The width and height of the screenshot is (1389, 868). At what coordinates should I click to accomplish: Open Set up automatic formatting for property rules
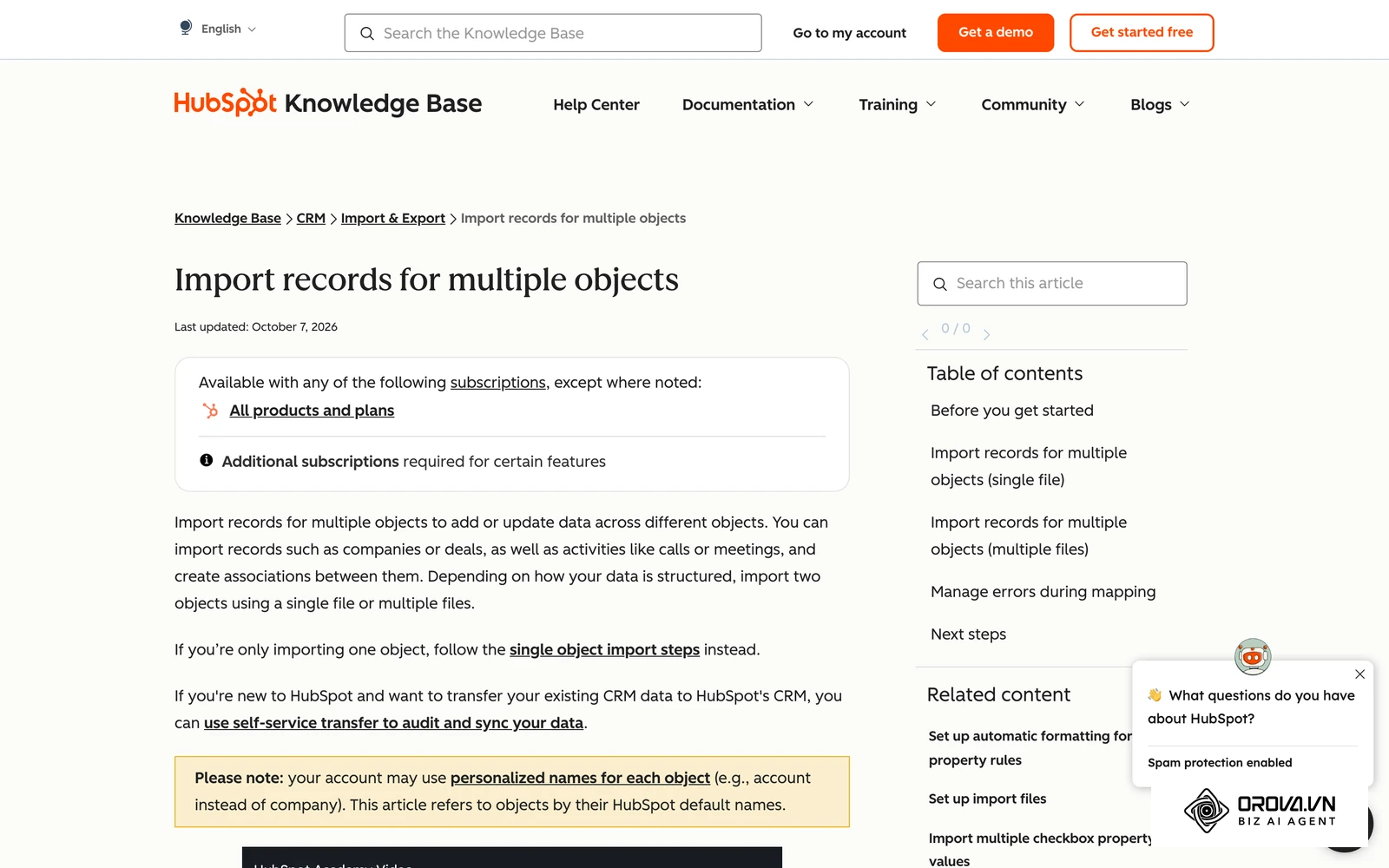[1030, 747]
